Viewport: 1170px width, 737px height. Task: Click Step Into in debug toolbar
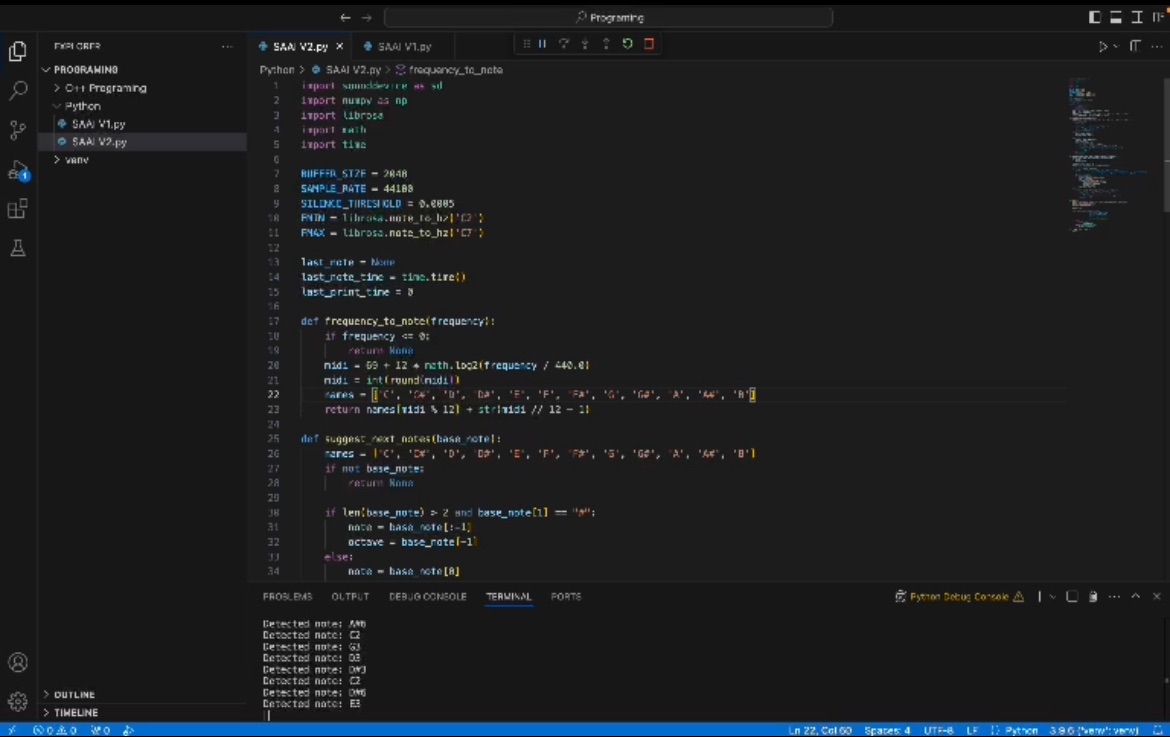pos(585,44)
